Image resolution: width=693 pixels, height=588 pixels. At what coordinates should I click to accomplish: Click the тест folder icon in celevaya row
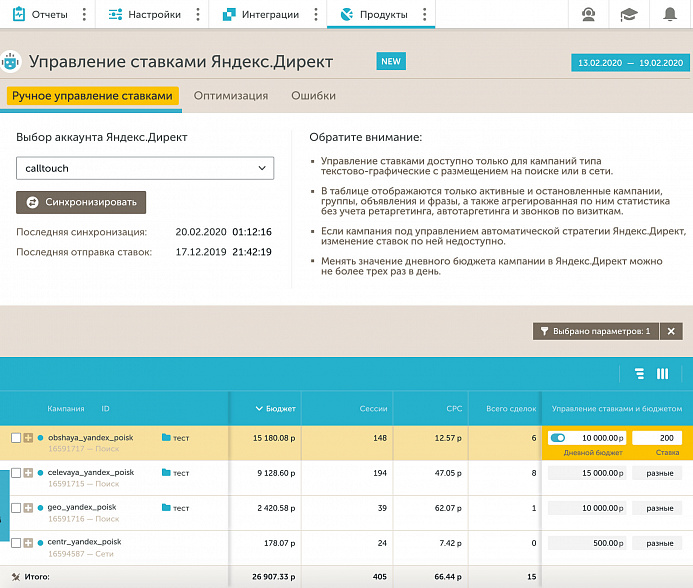point(166,472)
